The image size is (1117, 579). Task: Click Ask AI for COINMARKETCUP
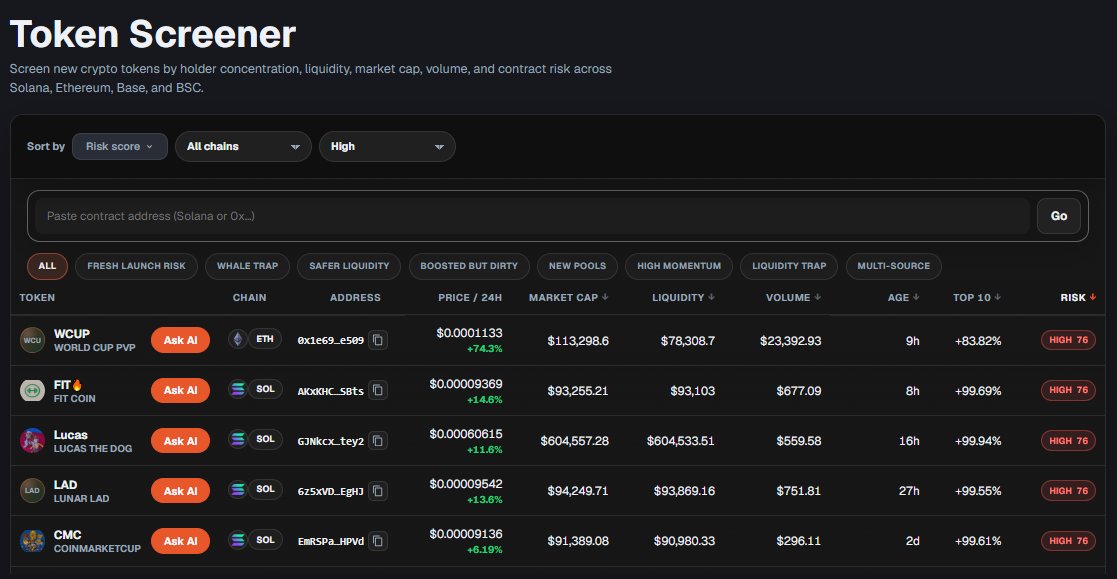pos(180,541)
